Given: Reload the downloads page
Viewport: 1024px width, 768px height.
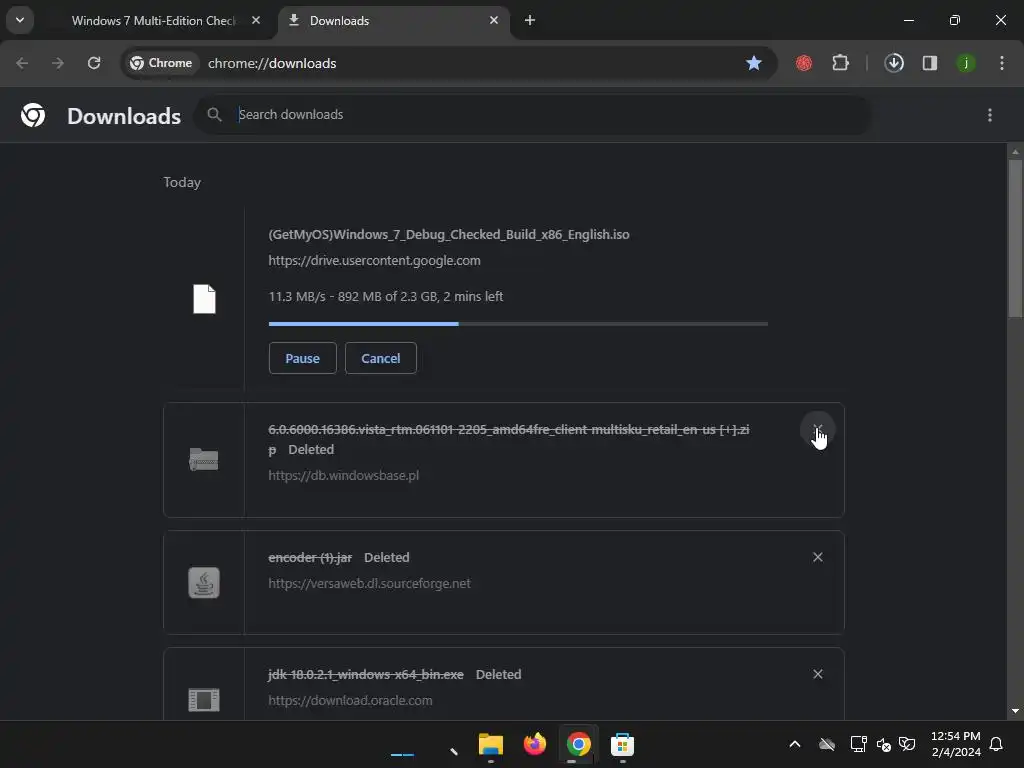Looking at the screenshot, I should tap(94, 63).
